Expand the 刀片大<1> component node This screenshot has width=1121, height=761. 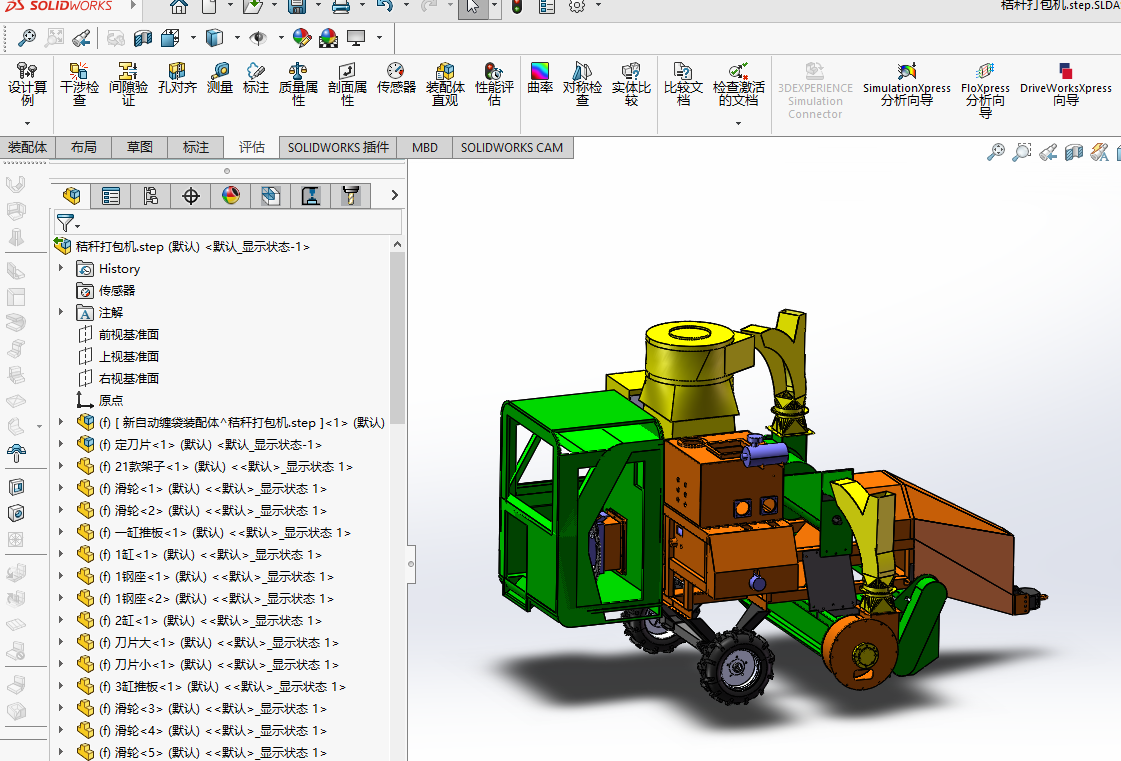pos(61,642)
